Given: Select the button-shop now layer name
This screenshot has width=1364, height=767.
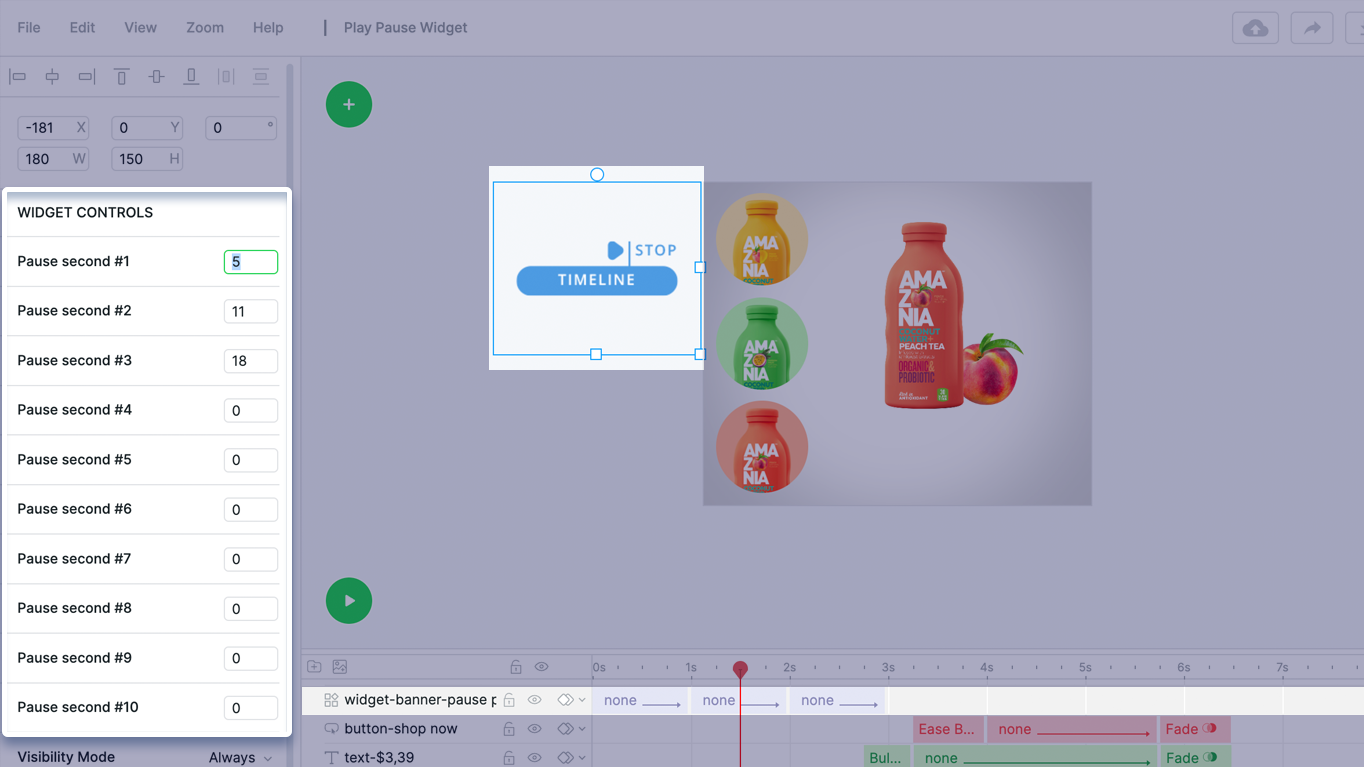Looking at the screenshot, I should (401, 729).
